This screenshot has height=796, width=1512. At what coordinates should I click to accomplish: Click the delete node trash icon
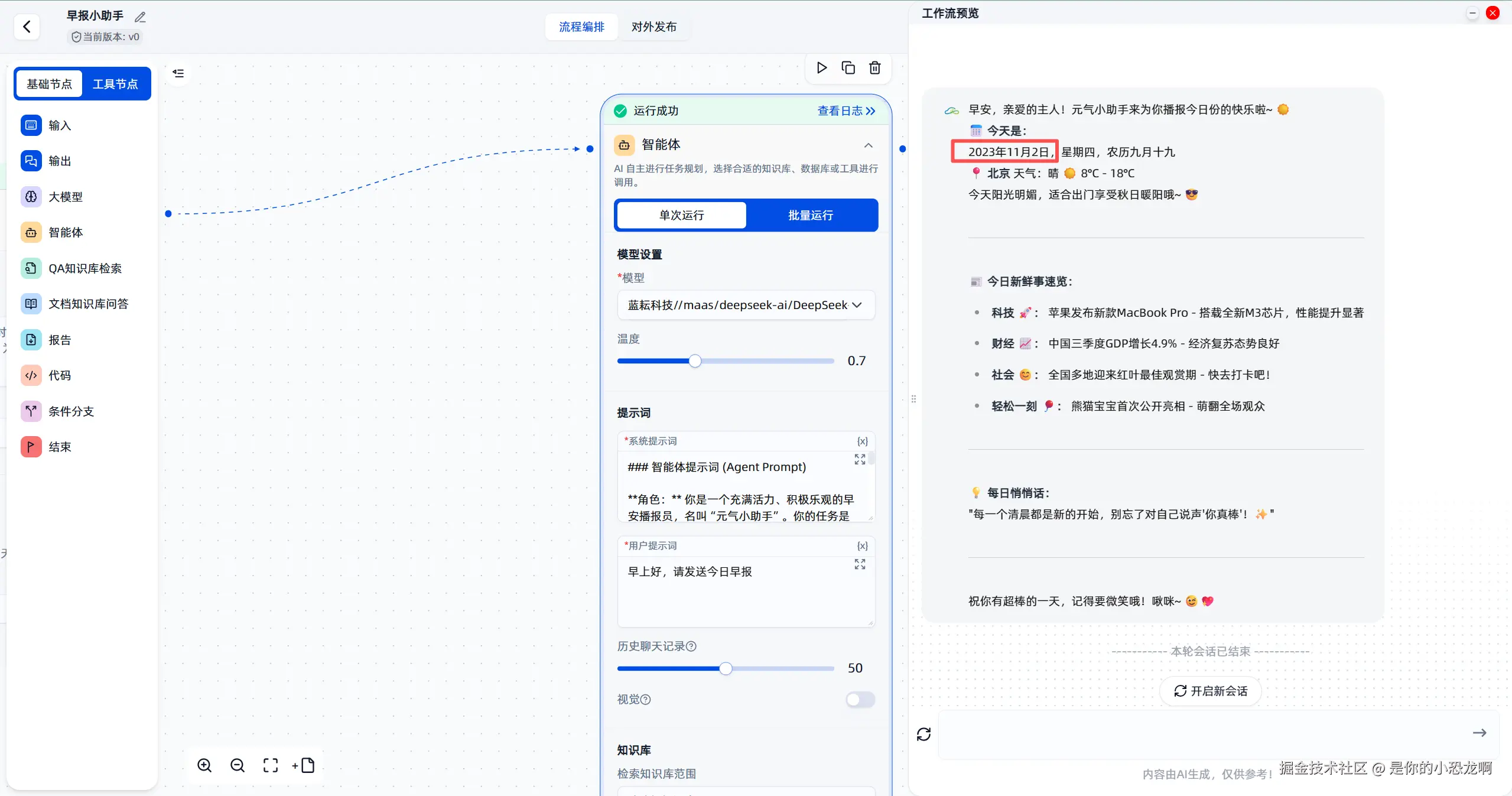pos(875,68)
